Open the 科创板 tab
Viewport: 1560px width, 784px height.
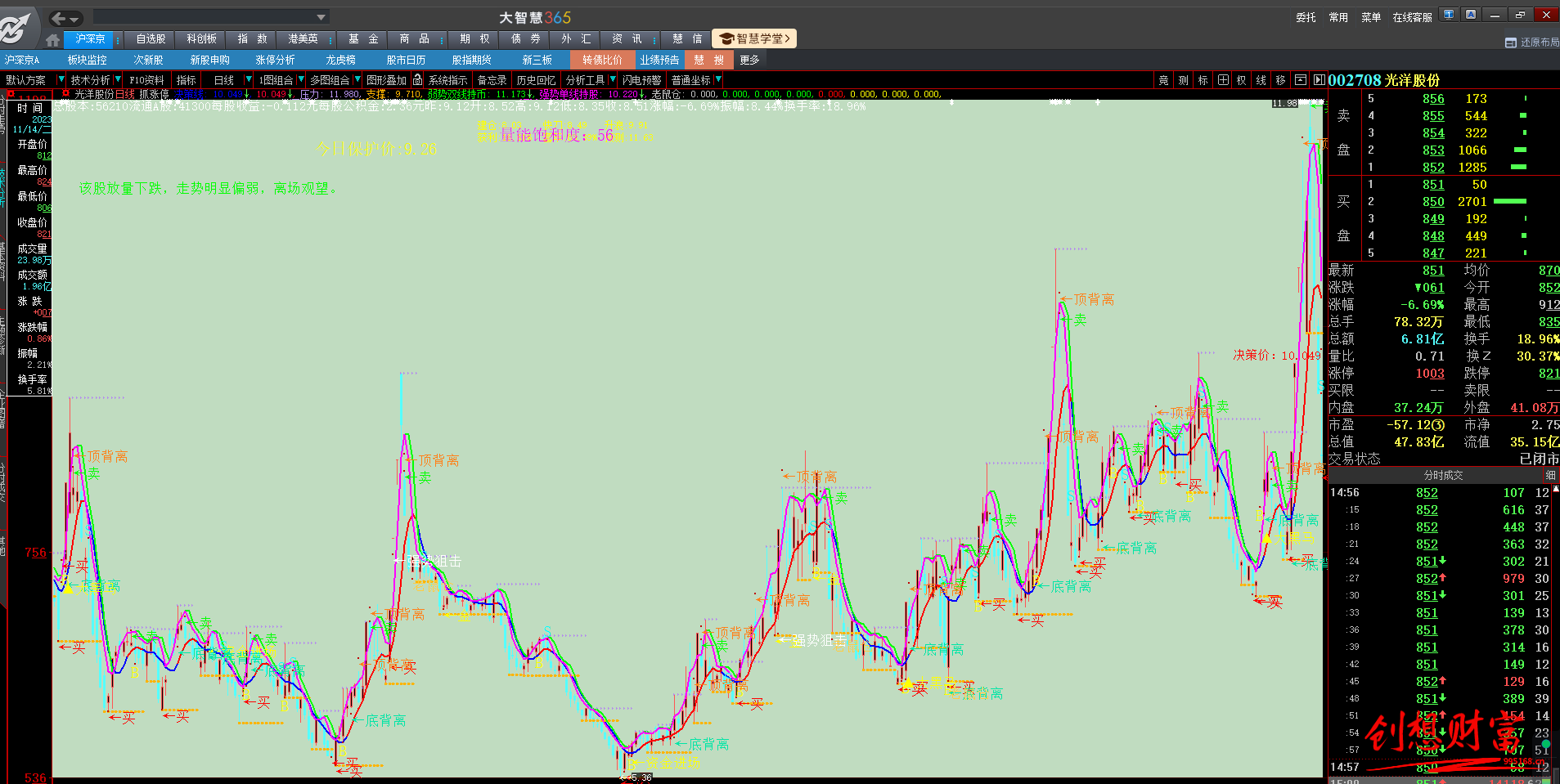coord(201,38)
